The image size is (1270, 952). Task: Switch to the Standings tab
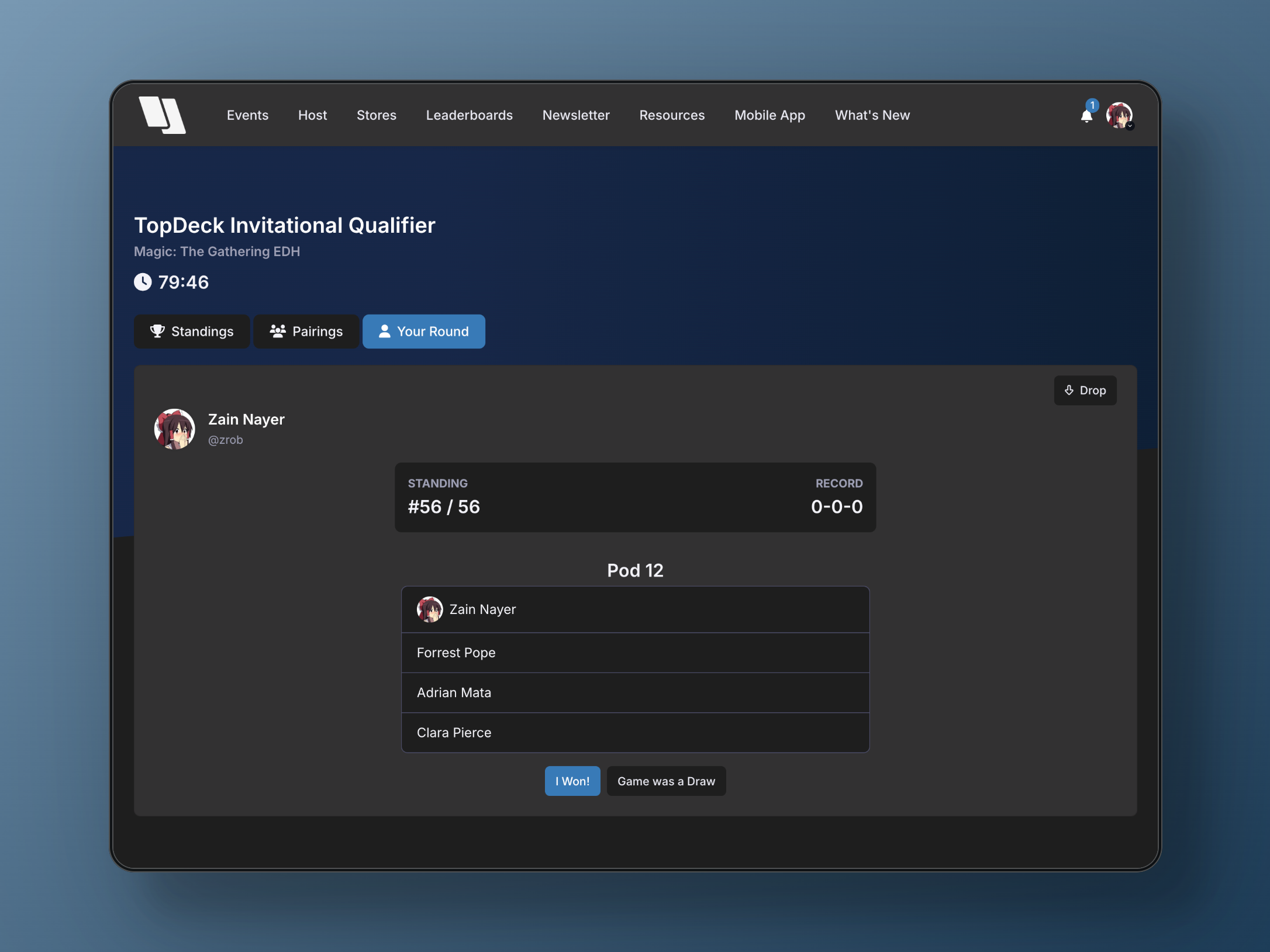point(192,332)
